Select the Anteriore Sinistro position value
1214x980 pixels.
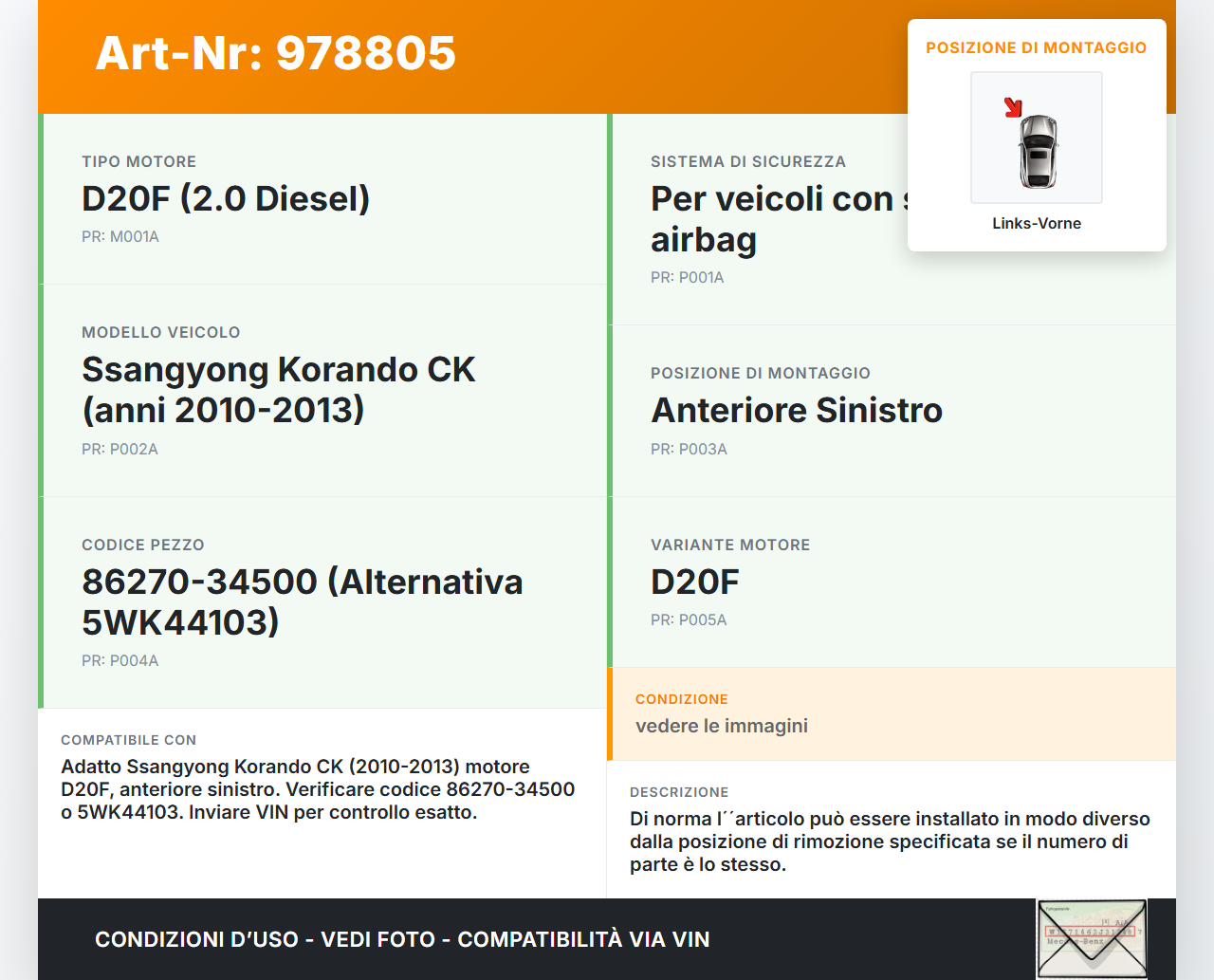(797, 411)
